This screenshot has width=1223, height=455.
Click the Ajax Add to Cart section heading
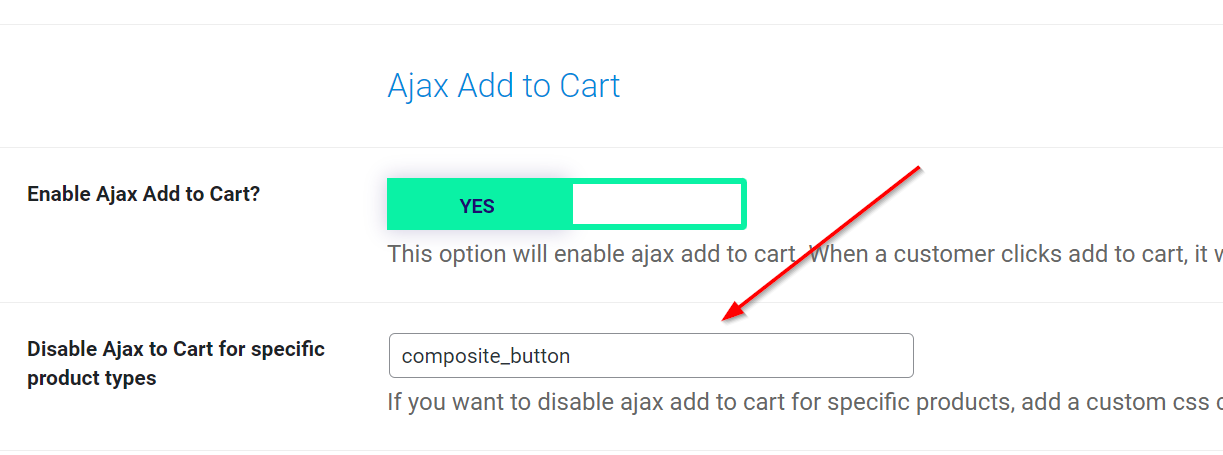click(x=503, y=86)
